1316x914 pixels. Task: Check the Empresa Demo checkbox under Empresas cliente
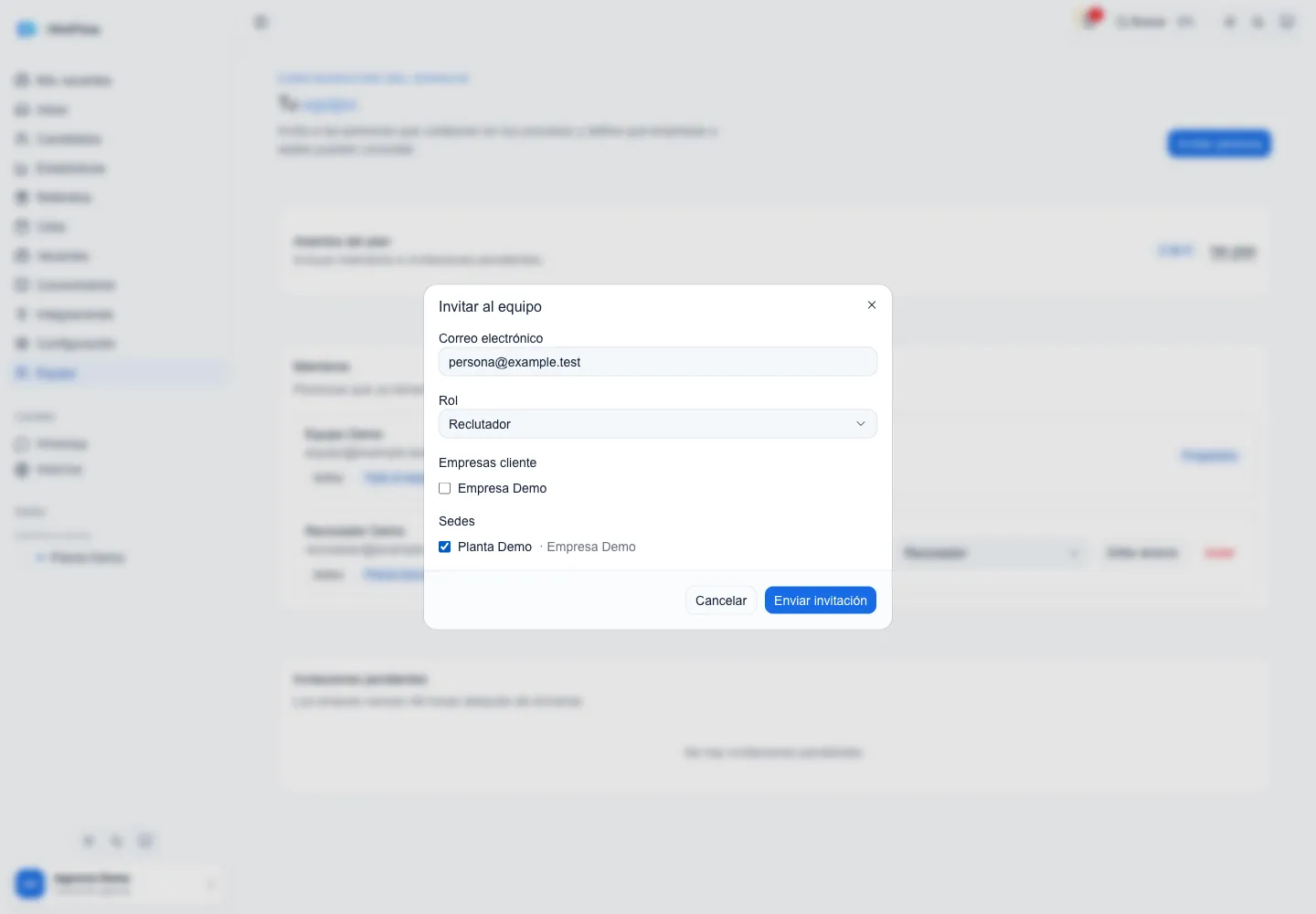click(445, 488)
